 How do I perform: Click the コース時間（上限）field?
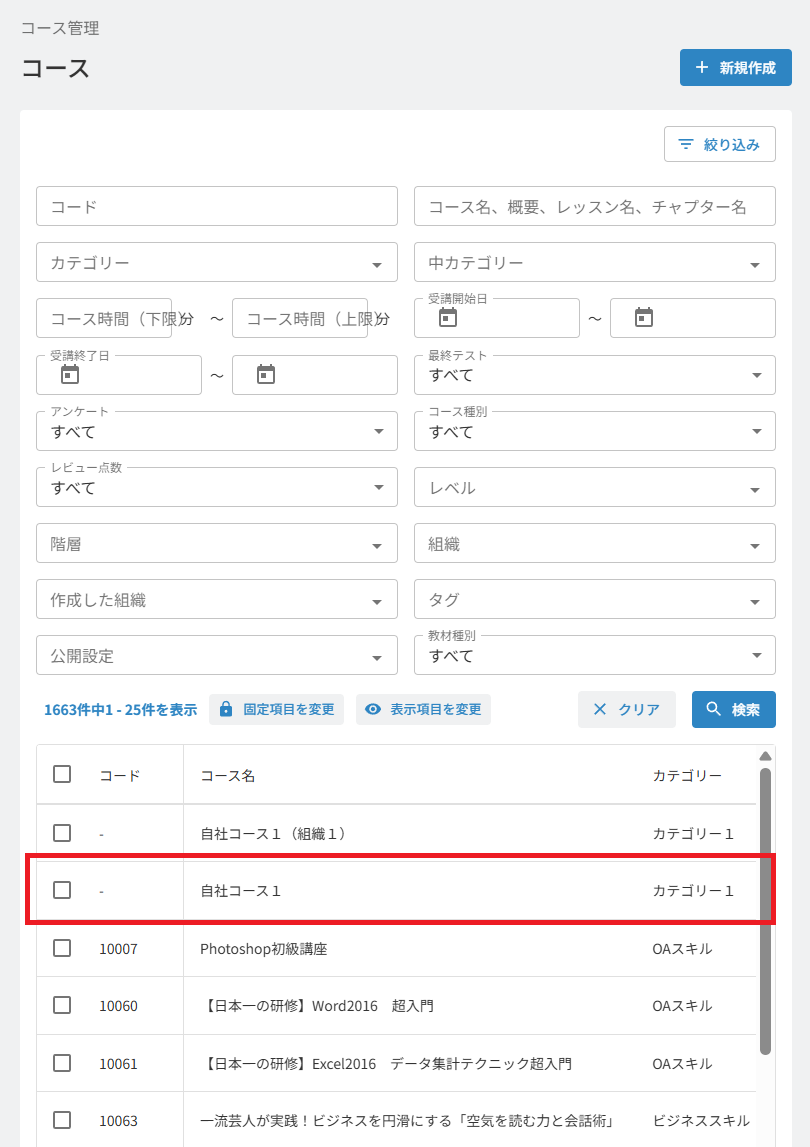(x=300, y=318)
